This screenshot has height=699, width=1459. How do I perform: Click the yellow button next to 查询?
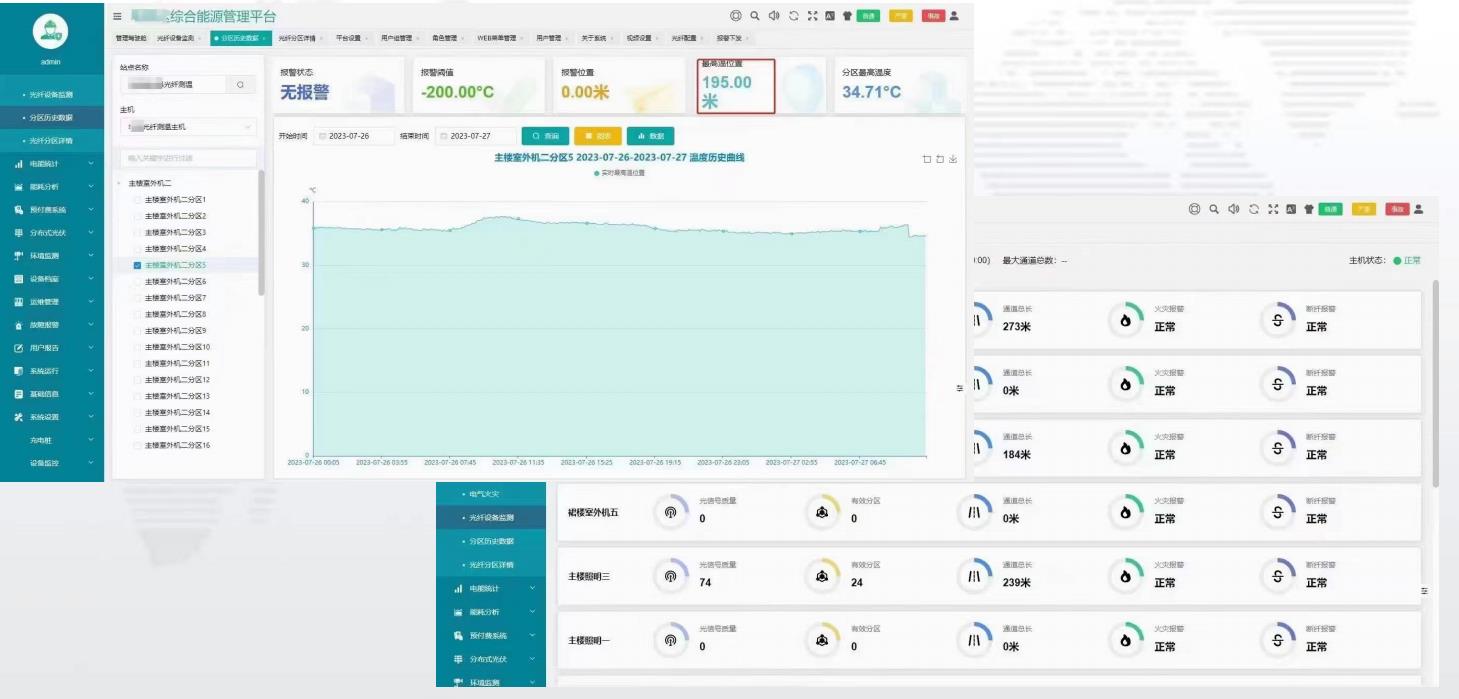[597, 136]
